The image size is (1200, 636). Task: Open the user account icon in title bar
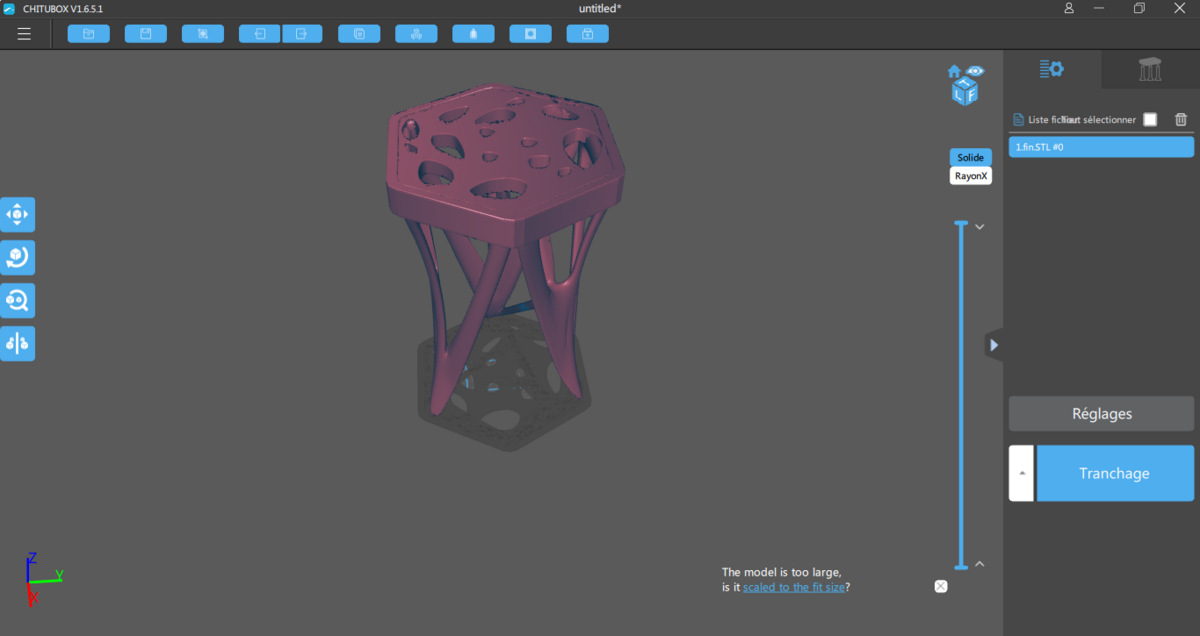(1069, 8)
